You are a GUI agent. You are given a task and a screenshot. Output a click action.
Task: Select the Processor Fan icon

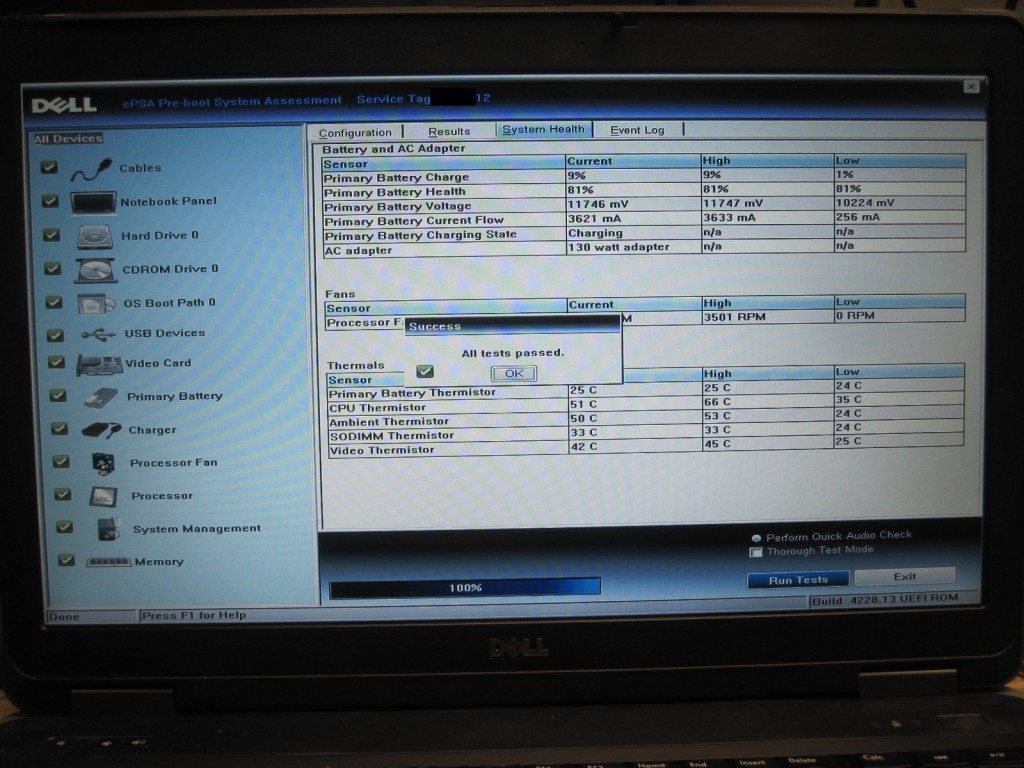click(104, 463)
